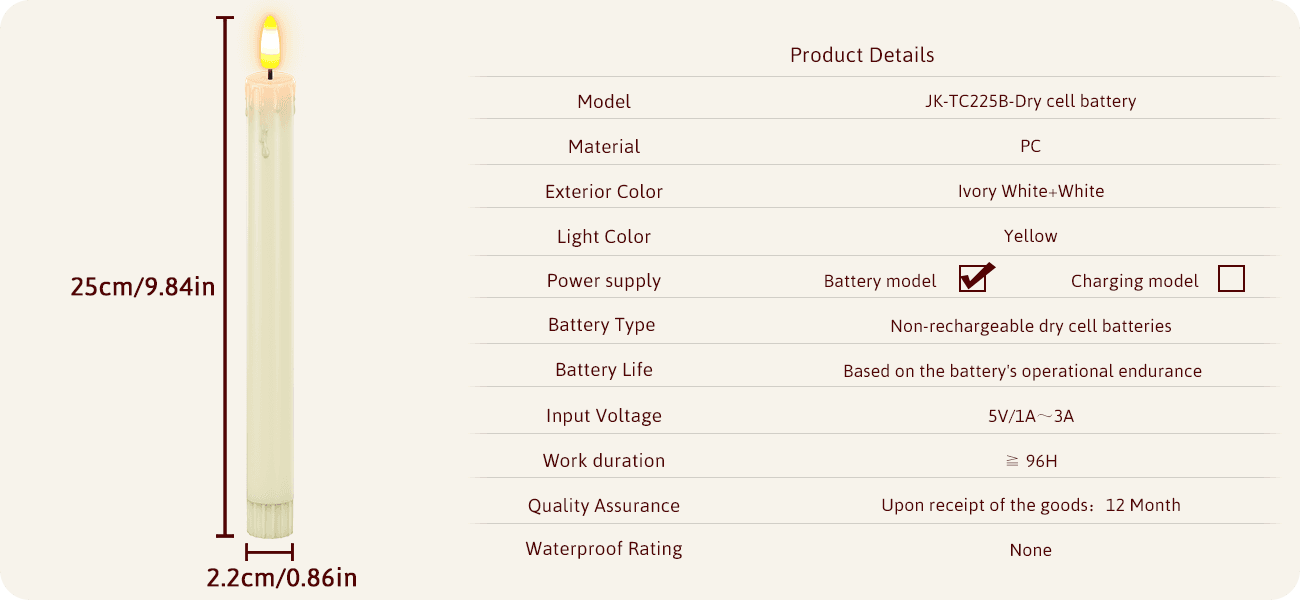Check the Charging model checkbox

[1231, 279]
